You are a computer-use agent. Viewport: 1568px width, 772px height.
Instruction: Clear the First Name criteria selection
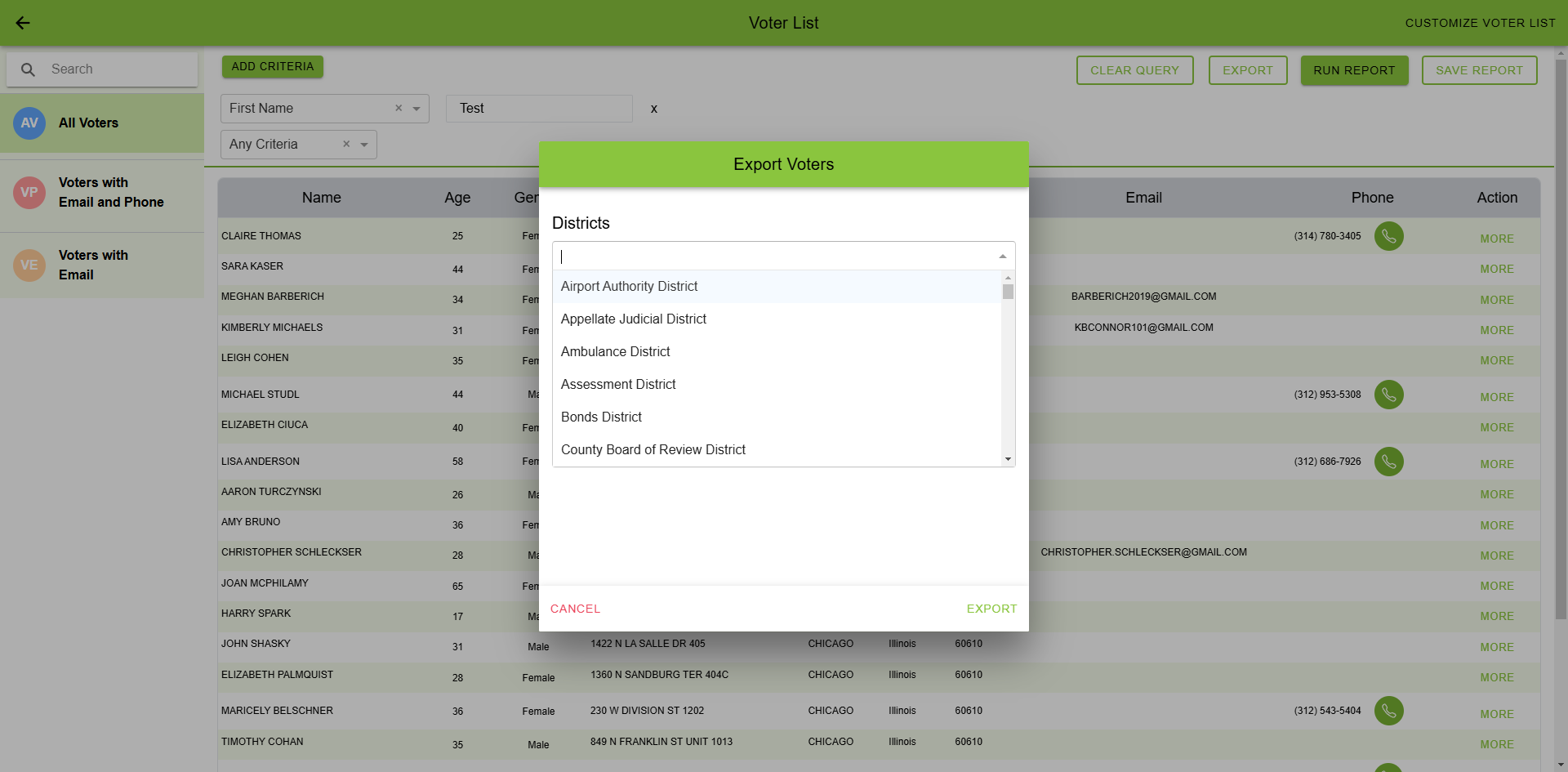[399, 109]
